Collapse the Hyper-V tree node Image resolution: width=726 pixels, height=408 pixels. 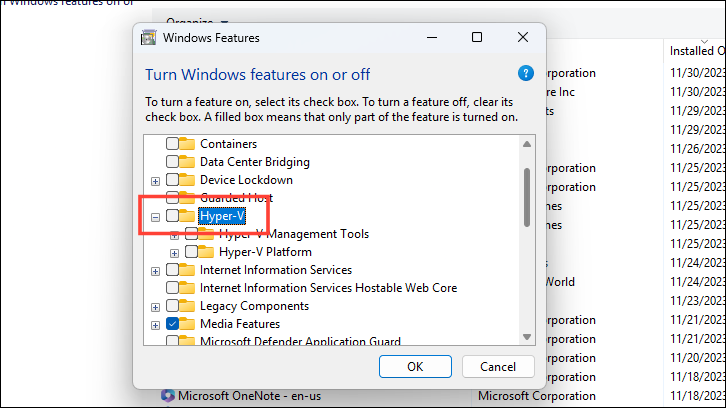[156, 217]
